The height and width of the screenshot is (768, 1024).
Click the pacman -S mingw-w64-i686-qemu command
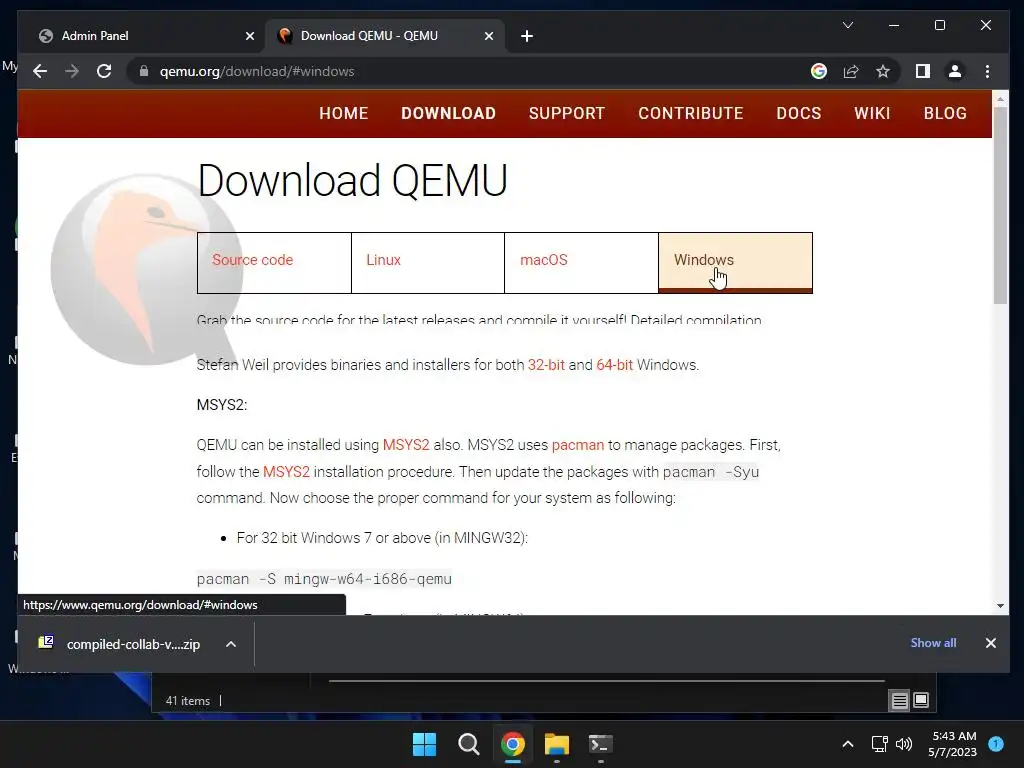[324, 579]
